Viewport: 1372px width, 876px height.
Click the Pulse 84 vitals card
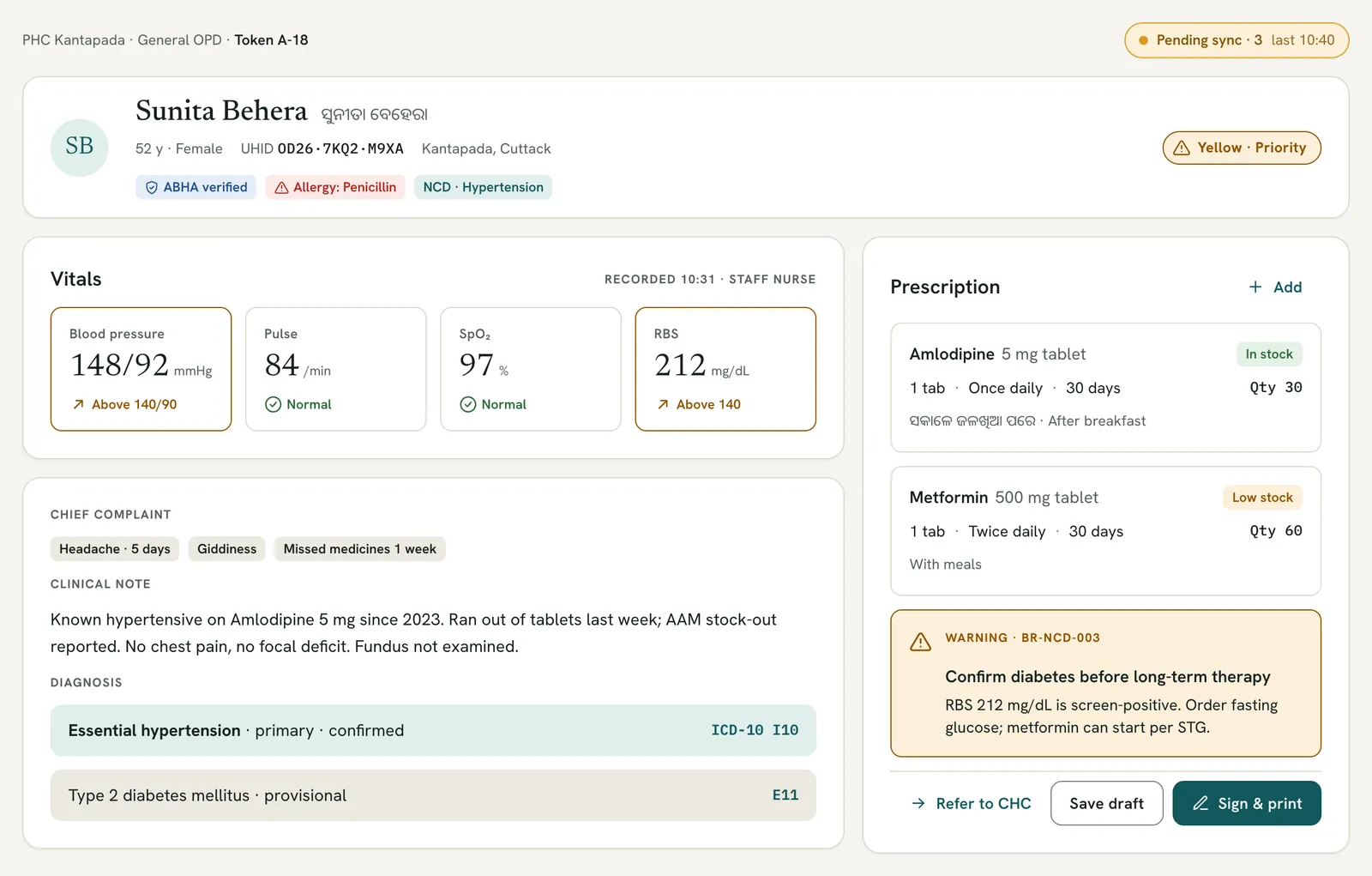point(335,369)
